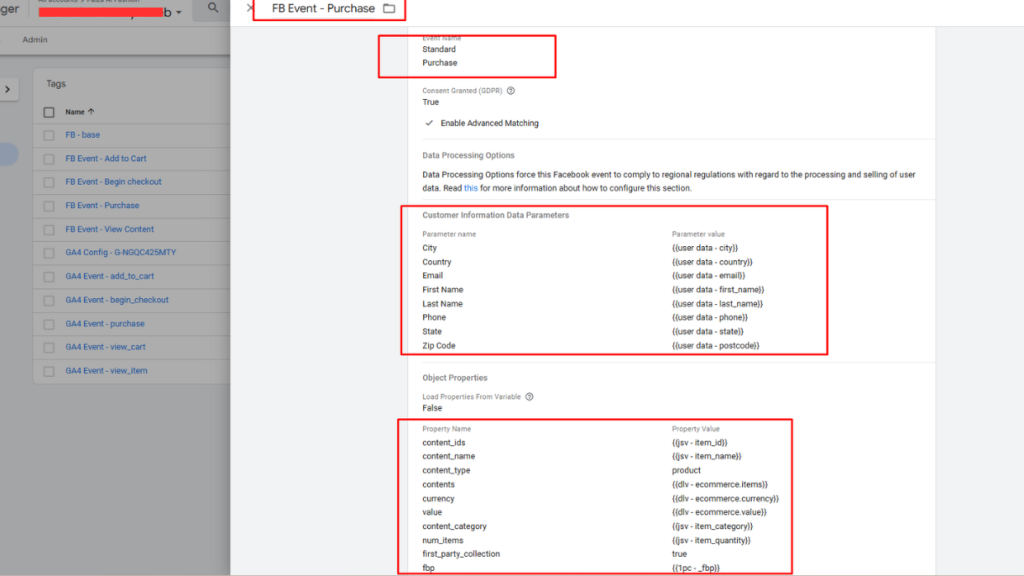
Task: Click the {{jsv - item_quantity}} value
Action: pyautogui.click(x=711, y=541)
